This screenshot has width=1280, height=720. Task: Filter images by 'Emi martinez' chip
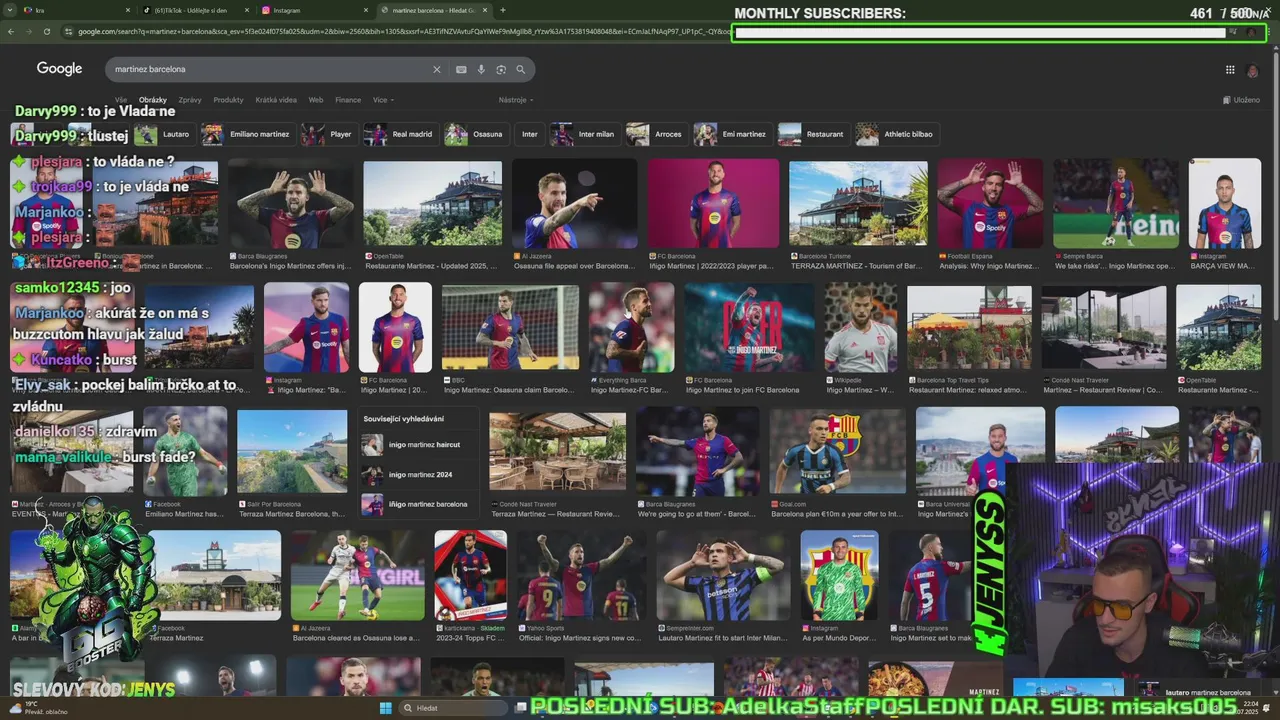point(733,134)
